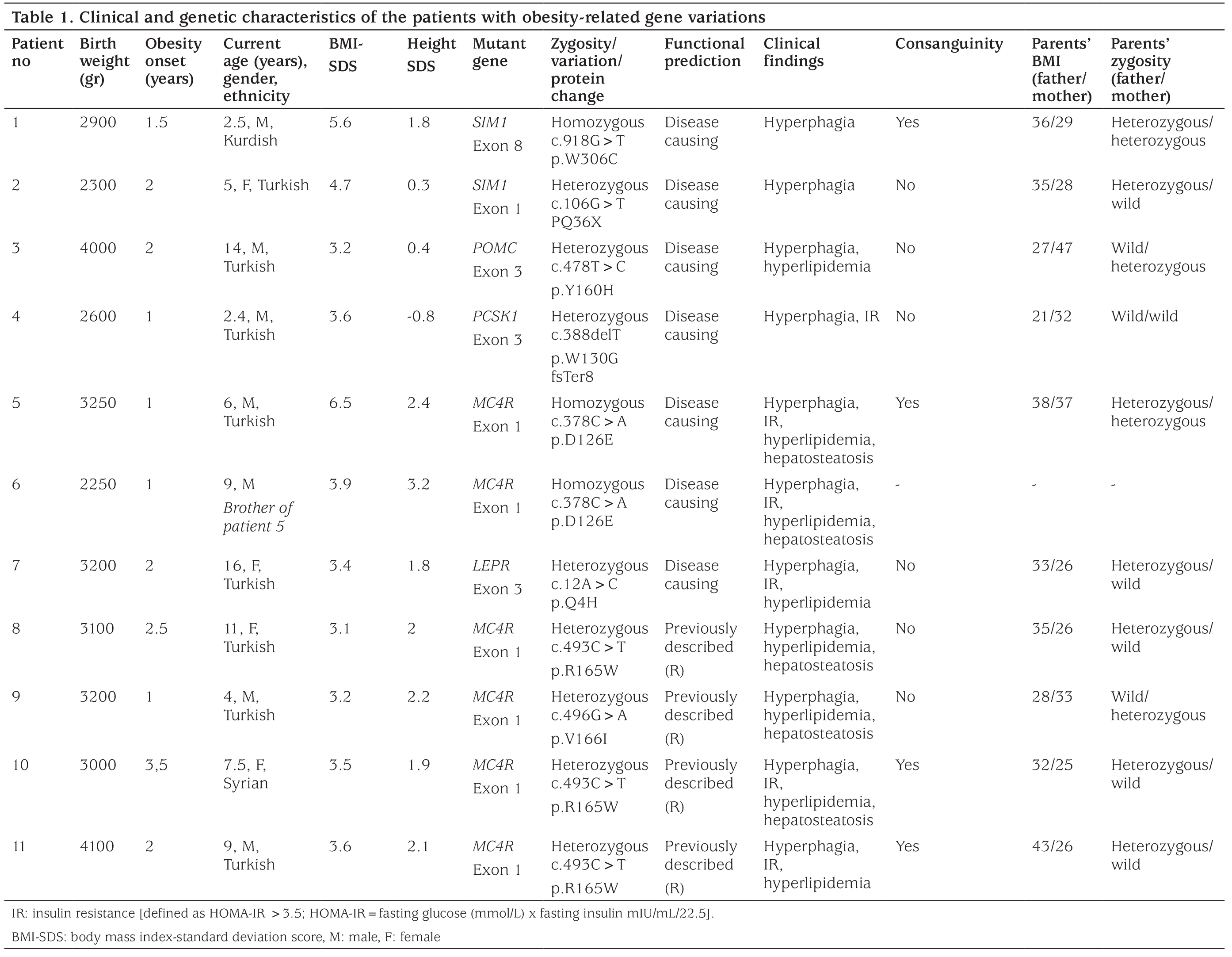This screenshot has height=957, width=1232.
Task: Click variation 'c.12A>C'
Action: pos(584,584)
